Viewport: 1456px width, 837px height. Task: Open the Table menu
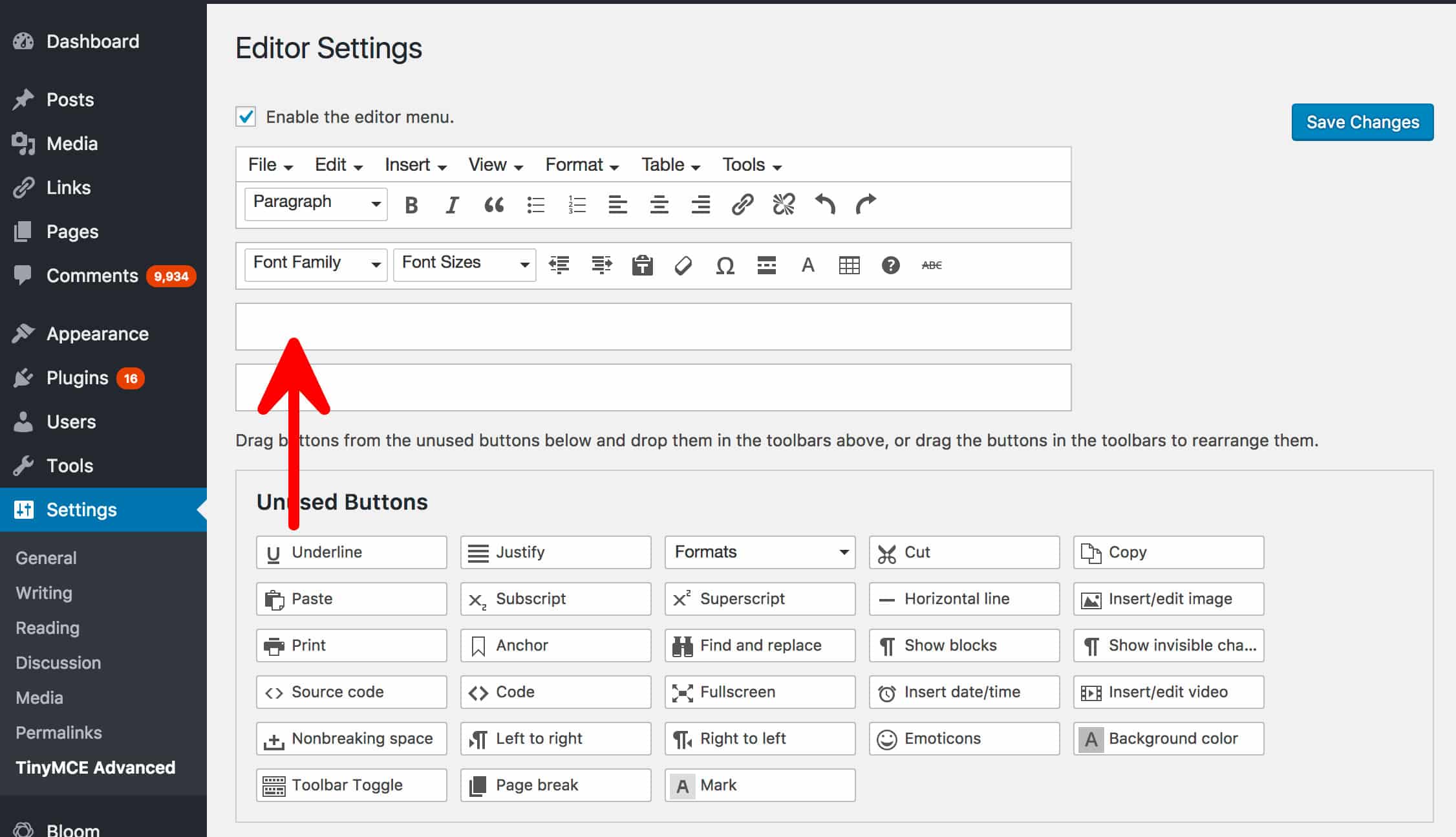[x=669, y=164]
